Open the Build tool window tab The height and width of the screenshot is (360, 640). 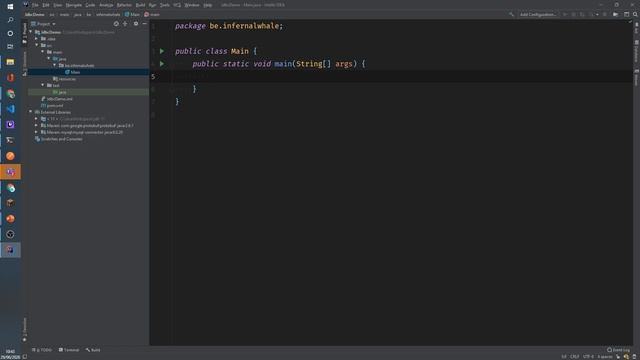[x=93, y=350]
